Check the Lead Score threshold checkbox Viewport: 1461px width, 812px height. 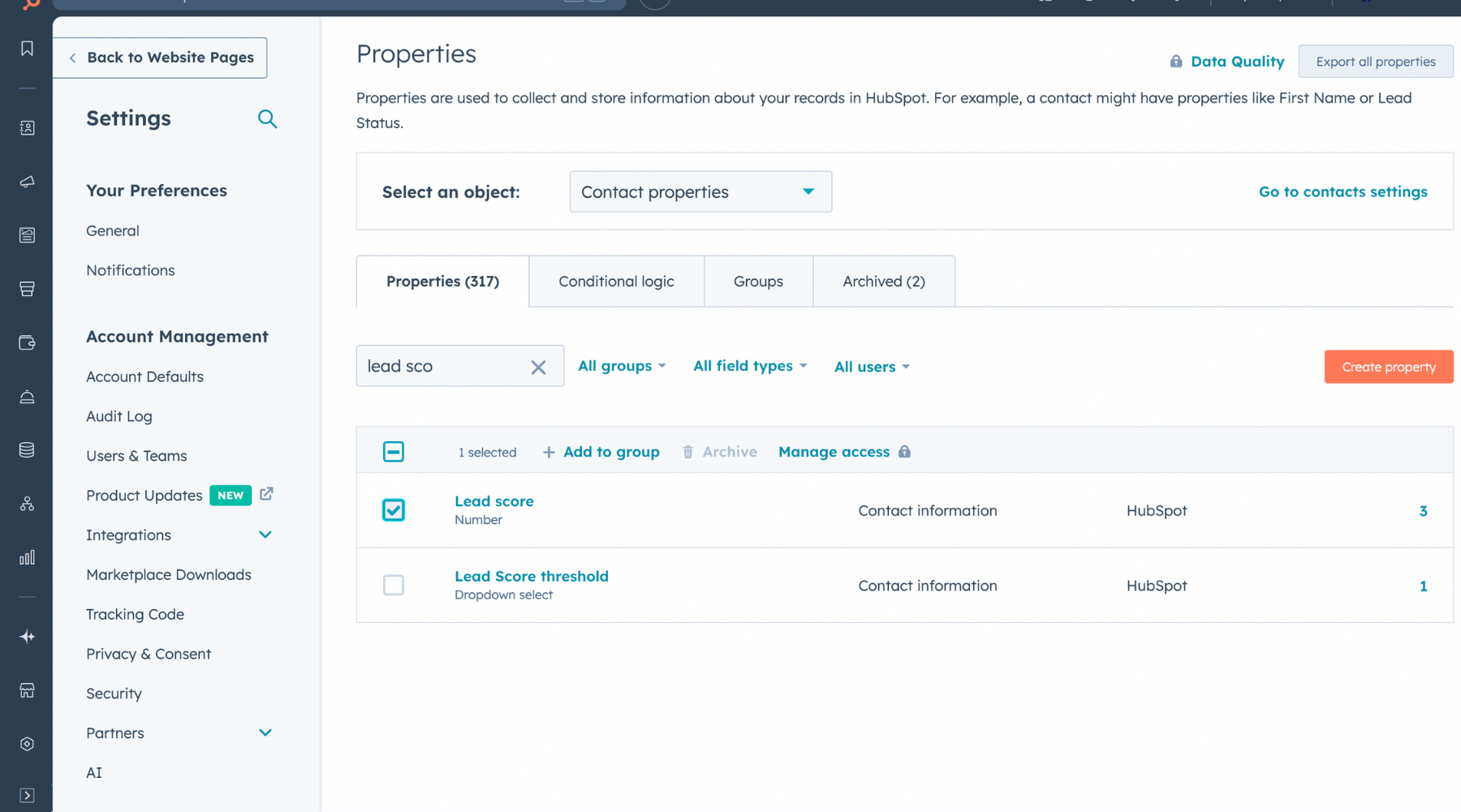point(393,585)
